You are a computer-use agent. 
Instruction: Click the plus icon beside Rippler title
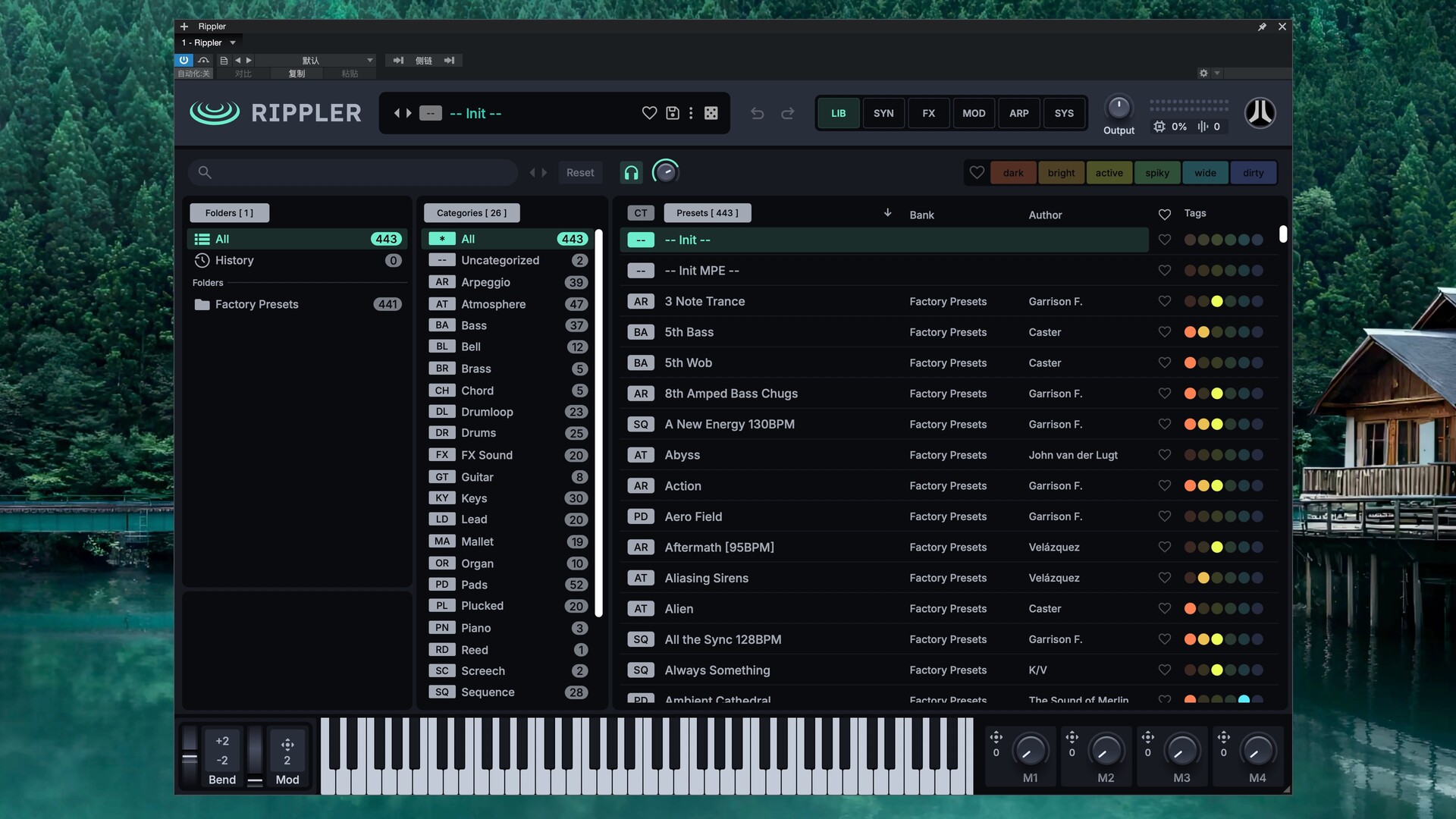[x=184, y=27]
